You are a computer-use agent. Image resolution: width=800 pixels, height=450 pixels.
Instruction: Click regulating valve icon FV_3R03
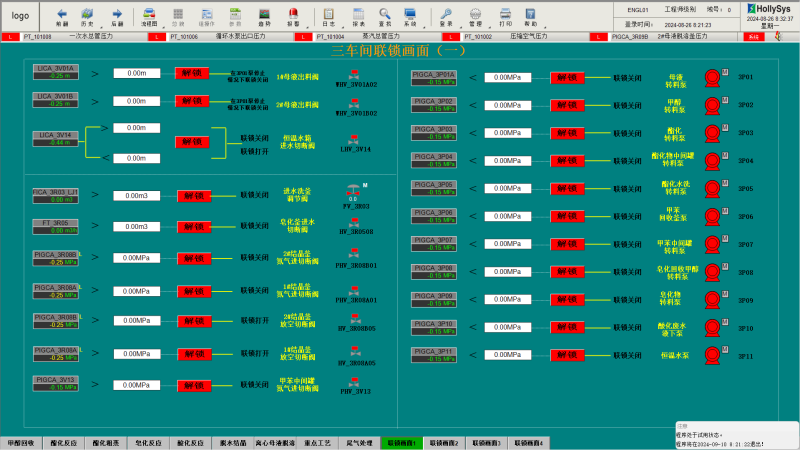coord(353,191)
